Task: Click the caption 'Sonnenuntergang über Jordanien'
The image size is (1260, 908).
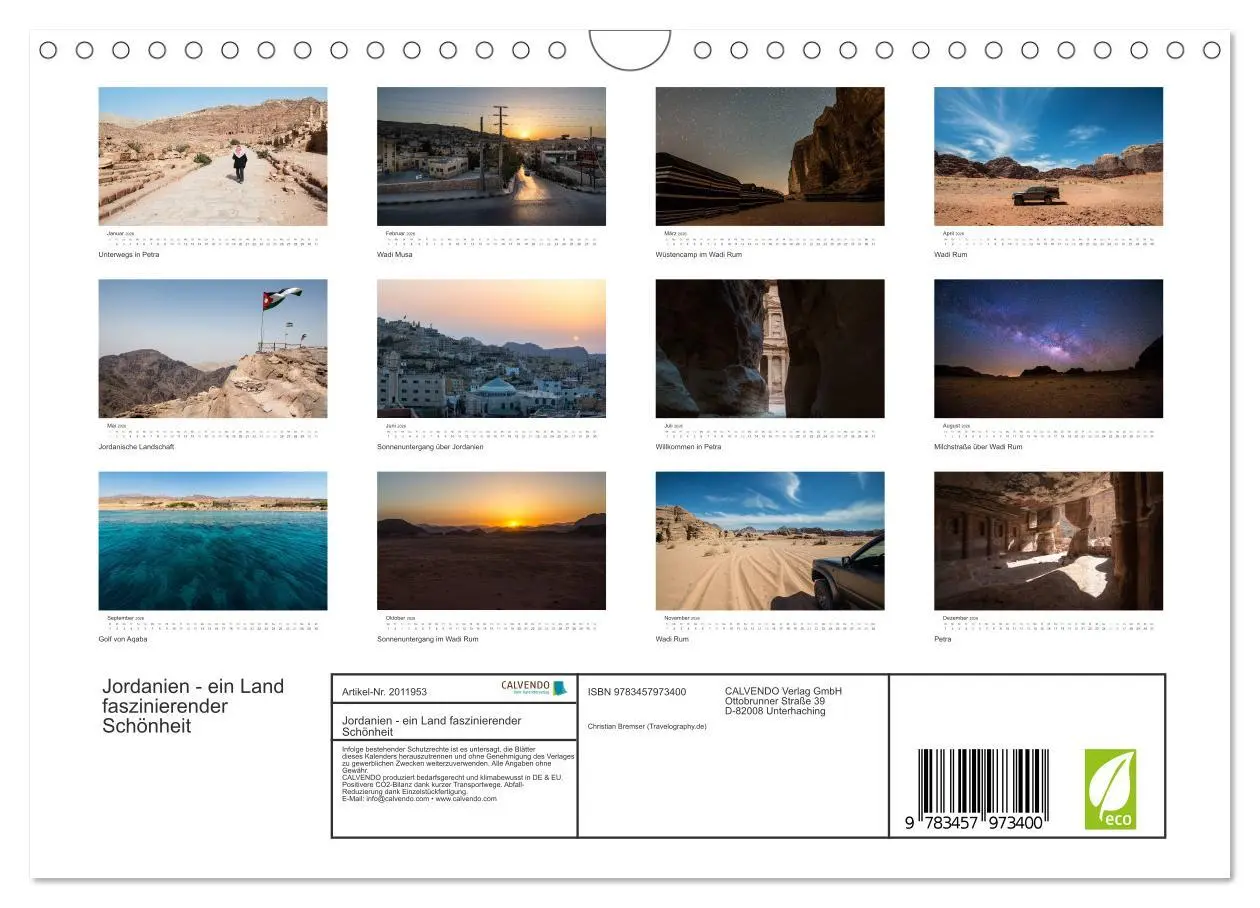Action: coord(430,446)
